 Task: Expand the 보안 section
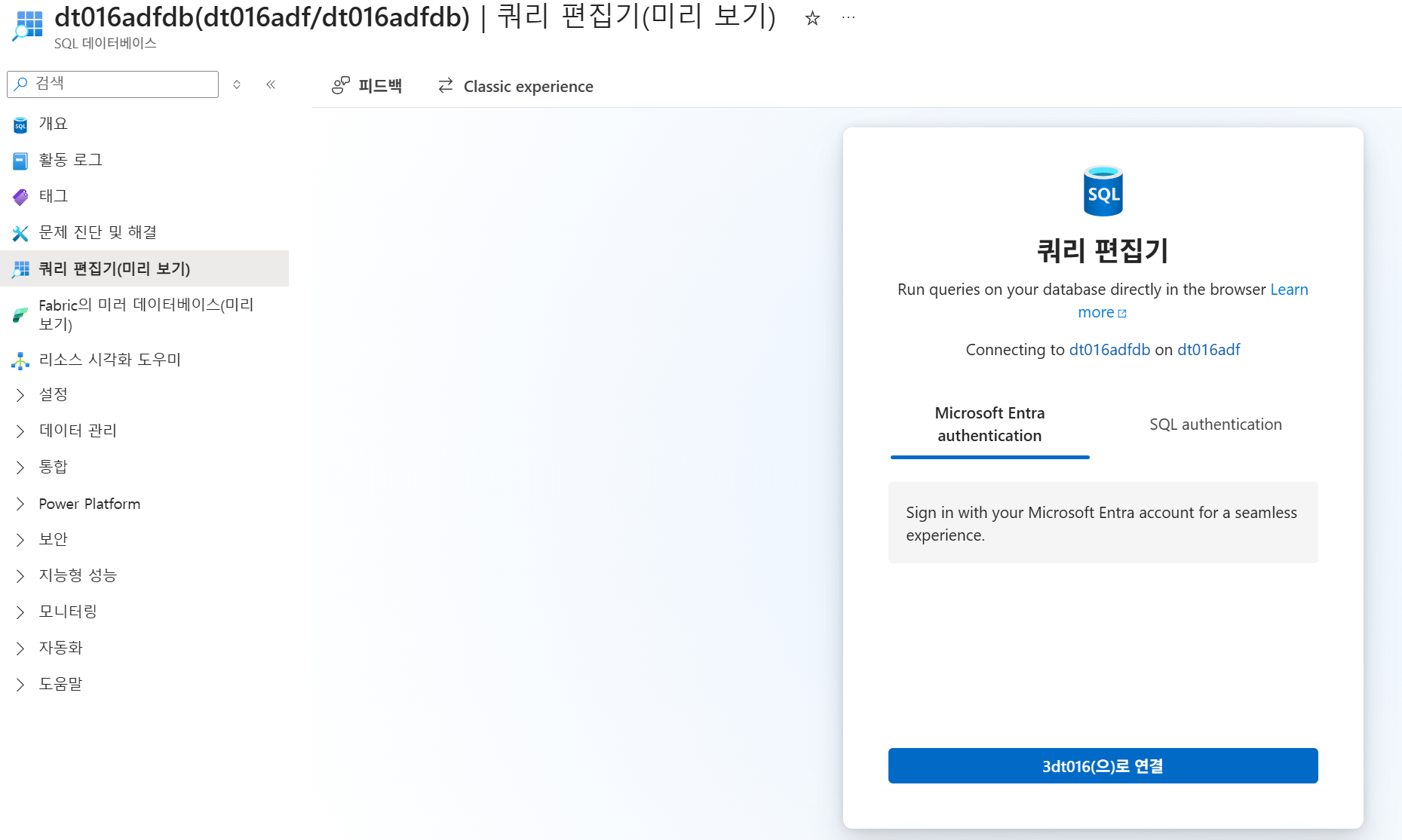[x=20, y=540]
